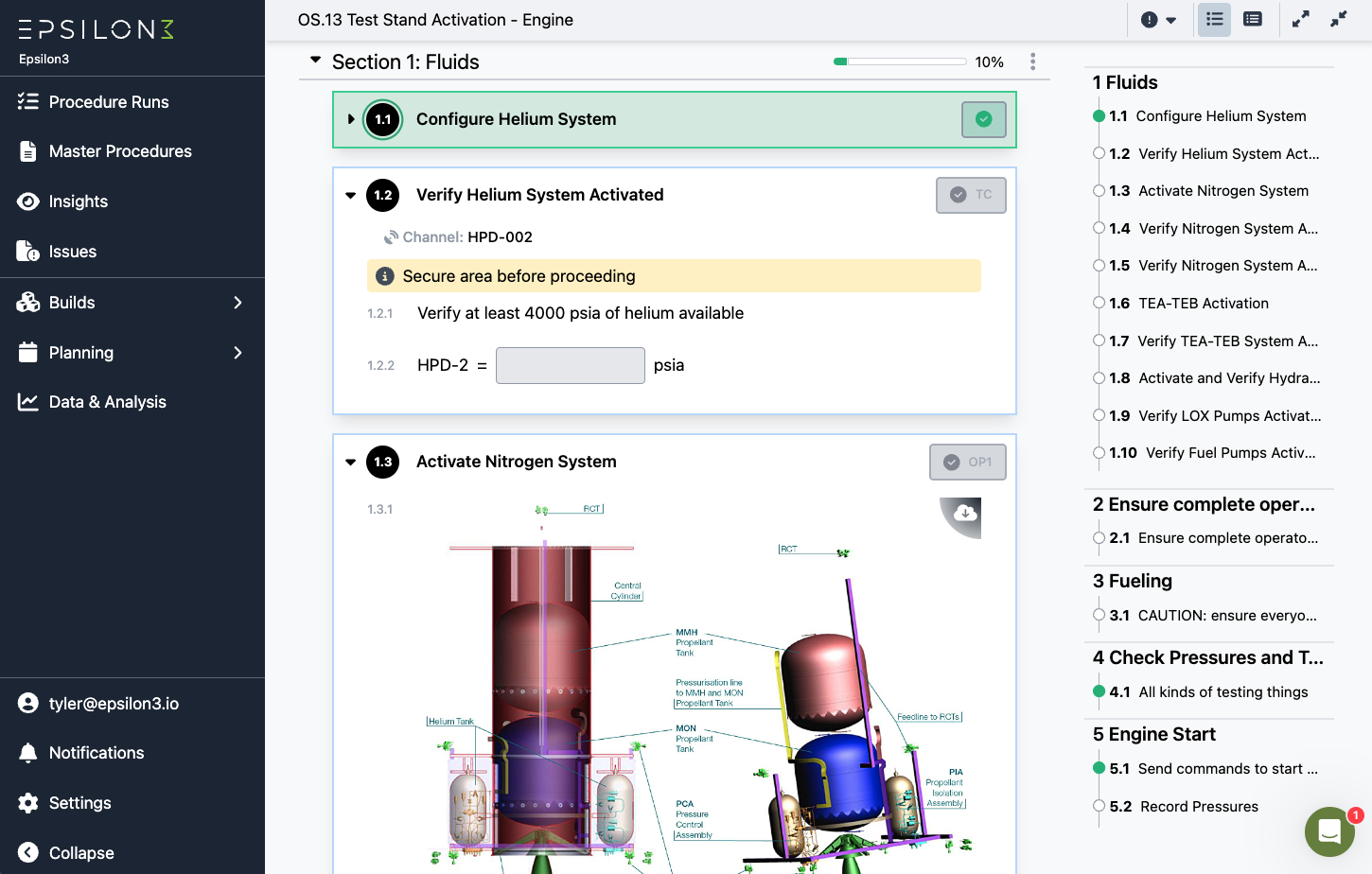Open the Section 1 three-dot options menu
The width and height of the screenshot is (1372, 874).
[x=1032, y=61]
